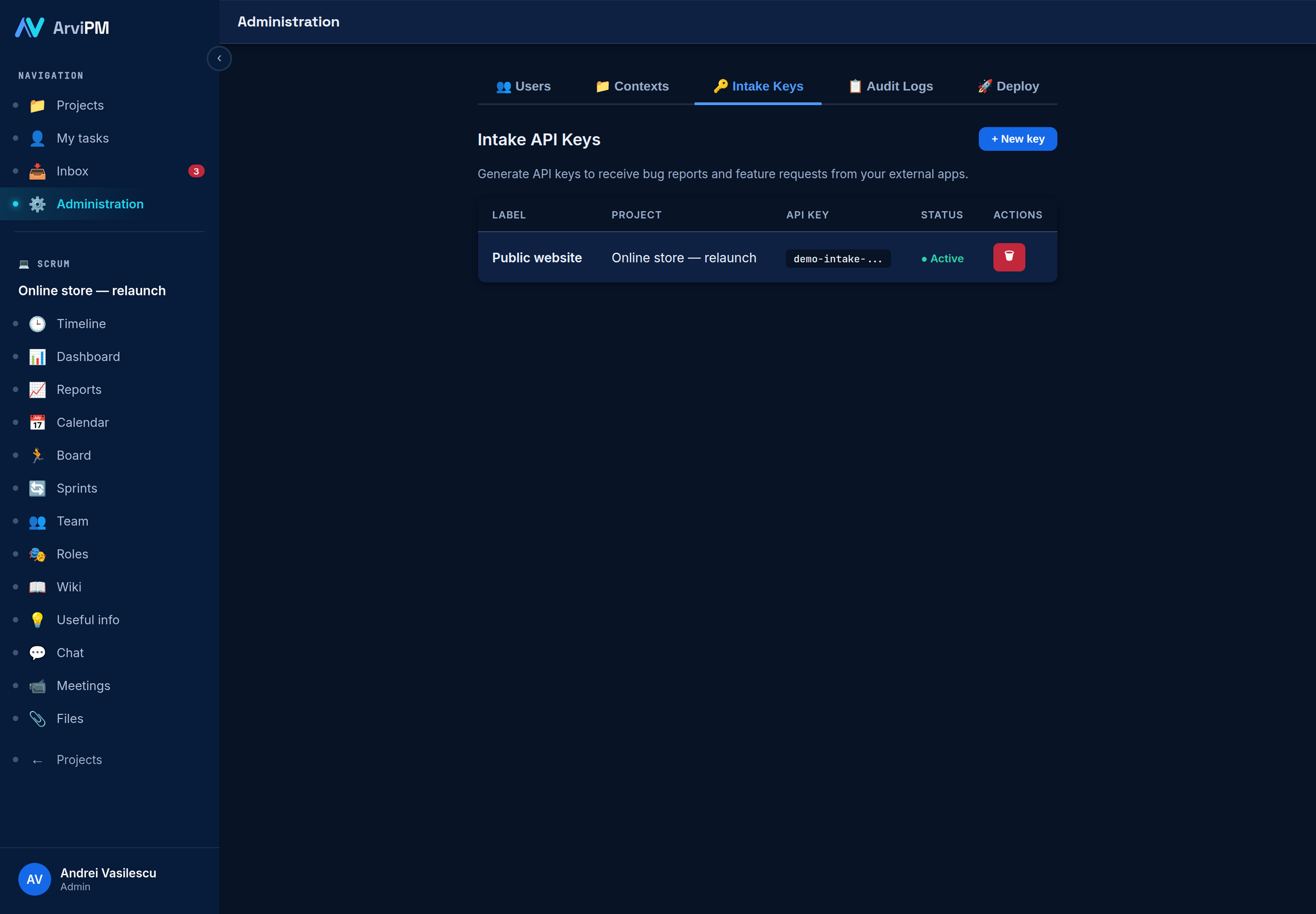Open the Andrei Vasilescu user avatar
The height and width of the screenshot is (914, 1316).
[35, 879]
